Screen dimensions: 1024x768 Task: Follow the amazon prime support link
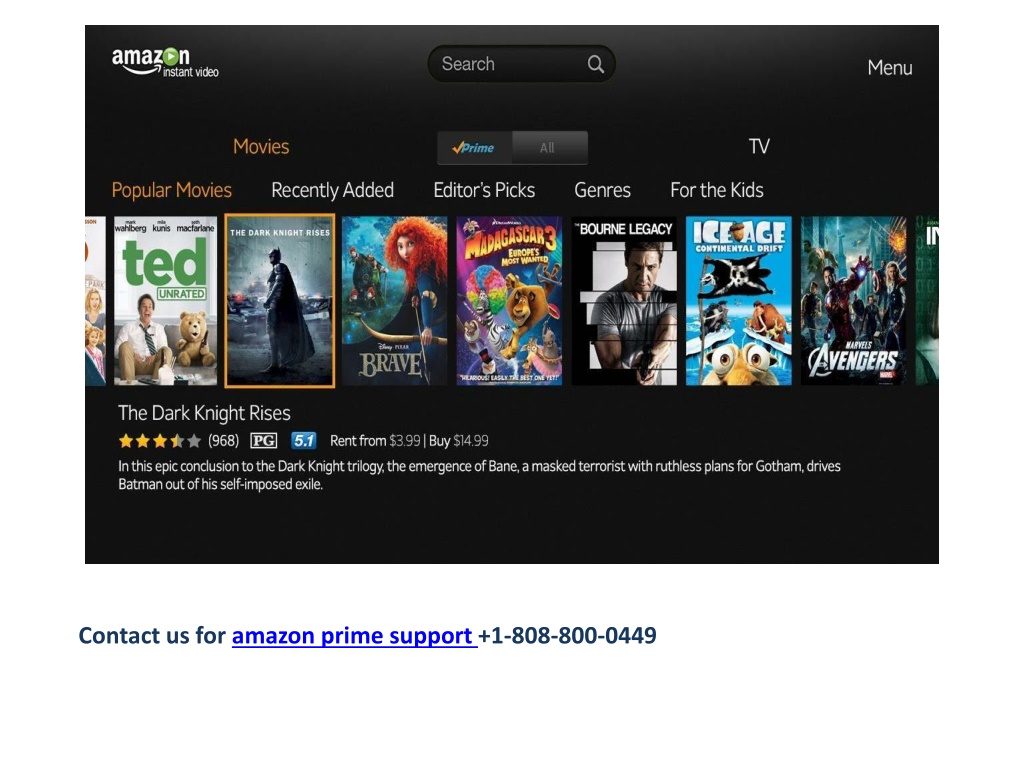[355, 635]
